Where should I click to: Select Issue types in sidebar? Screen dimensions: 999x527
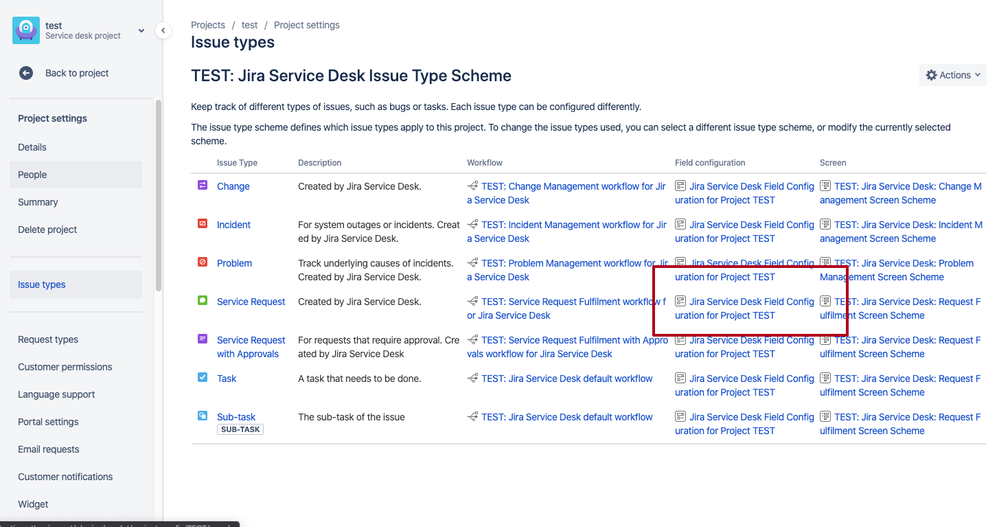(x=76, y=285)
